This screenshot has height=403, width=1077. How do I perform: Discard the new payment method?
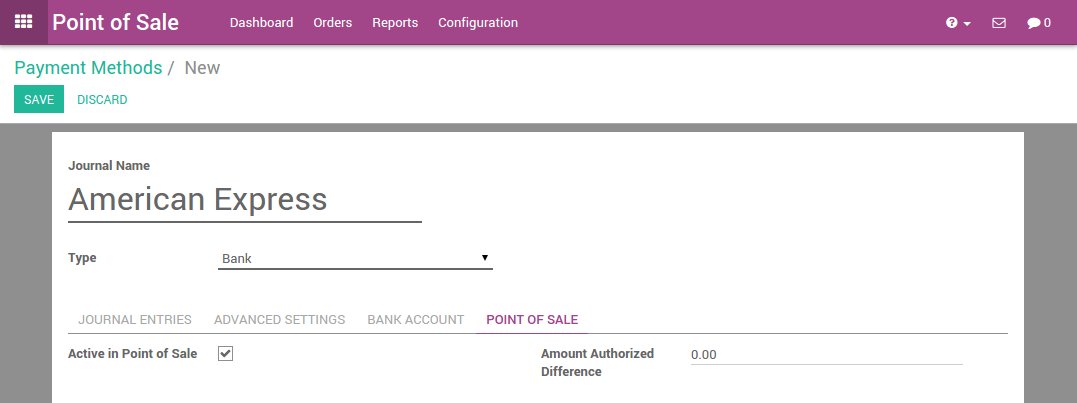pos(102,100)
